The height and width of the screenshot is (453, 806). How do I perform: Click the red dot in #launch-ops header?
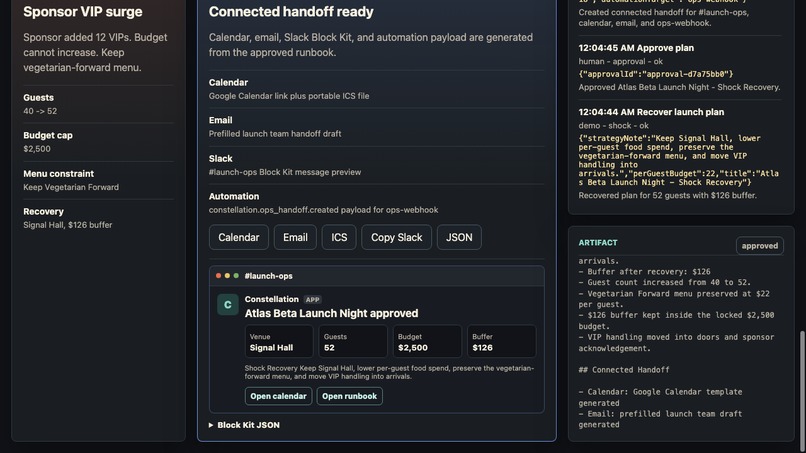(218, 276)
